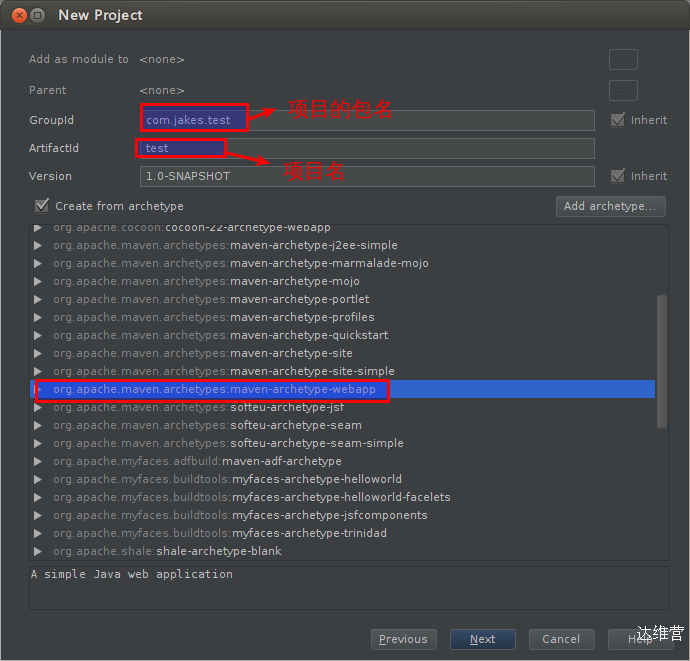
Task: Expand the maven-archetype-marmalade-mojo node
Action: coord(38,263)
